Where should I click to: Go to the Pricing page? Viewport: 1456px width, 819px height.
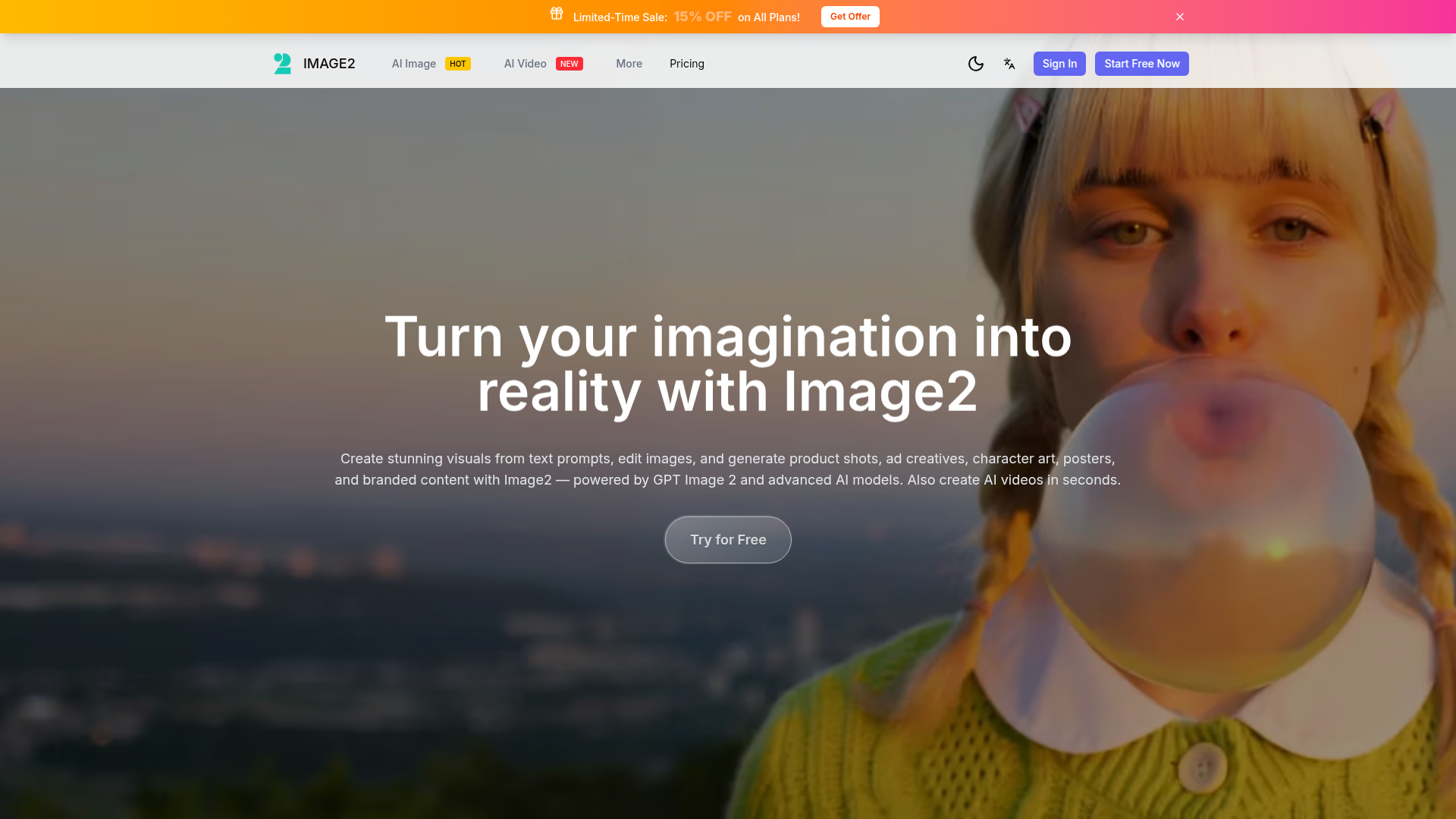pyautogui.click(x=686, y=64)
